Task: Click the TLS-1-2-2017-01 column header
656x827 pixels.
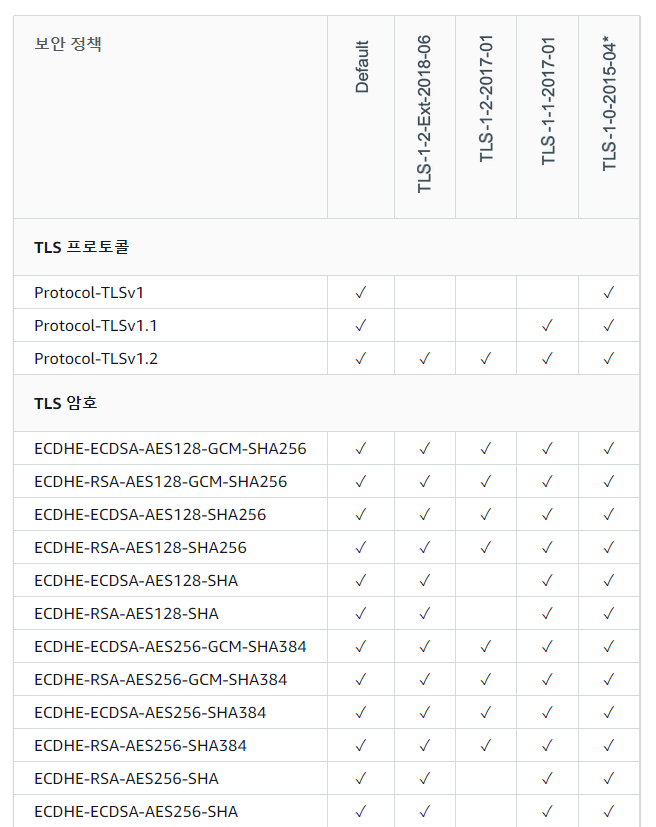Action: (486, 98)
